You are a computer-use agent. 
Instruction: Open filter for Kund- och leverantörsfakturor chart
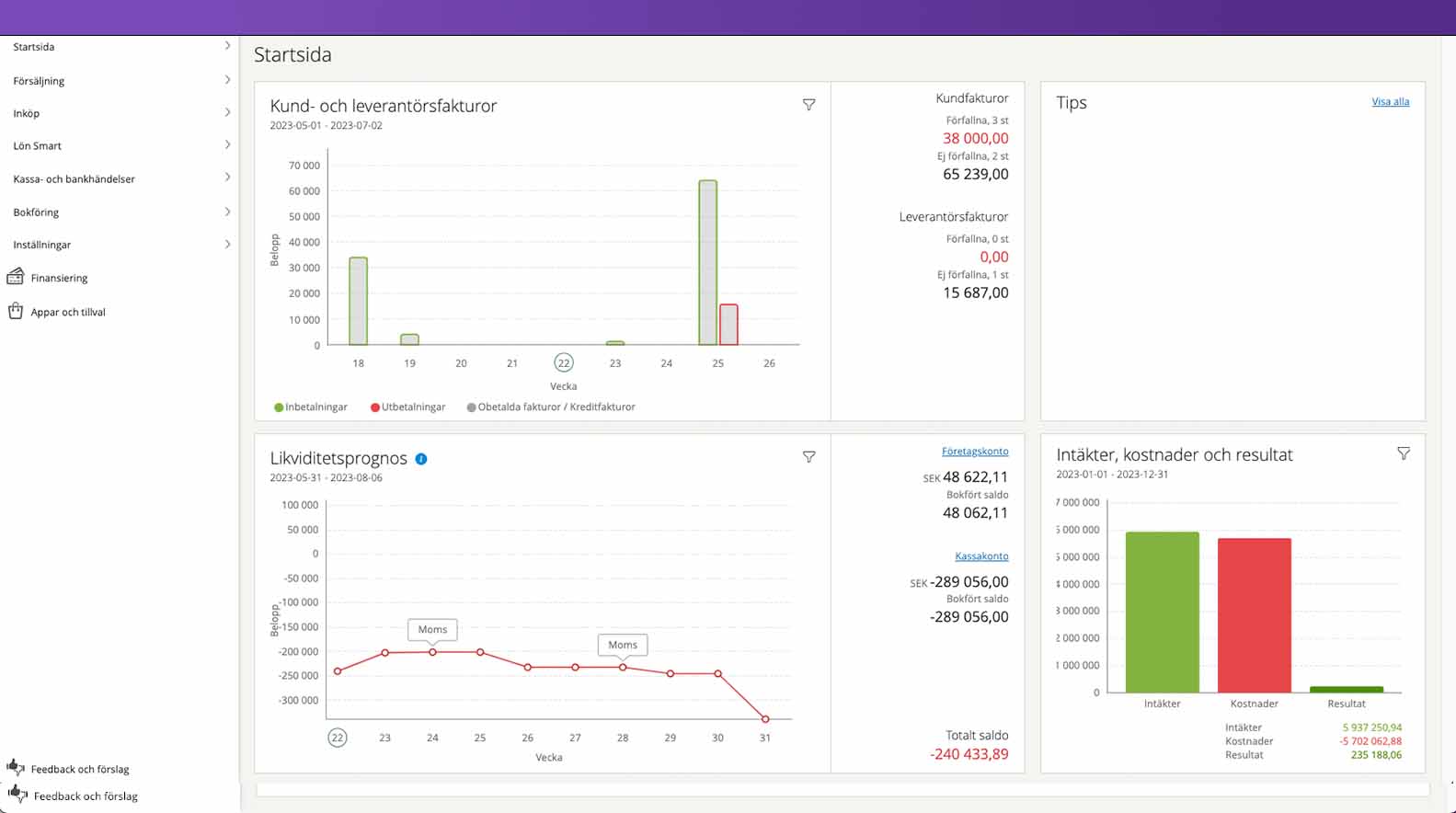click(x=808, y=105)
